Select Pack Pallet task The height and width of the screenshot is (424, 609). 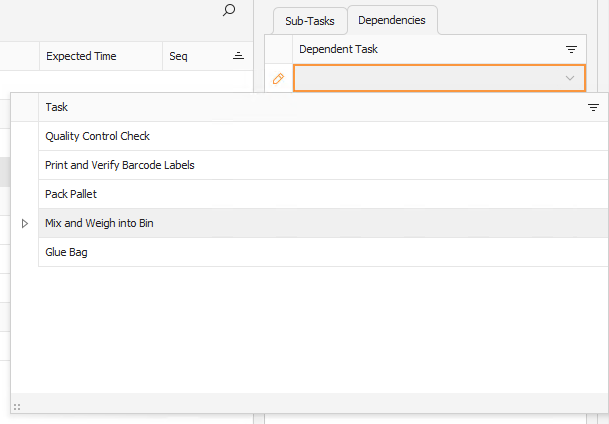(x=323, y=194)
